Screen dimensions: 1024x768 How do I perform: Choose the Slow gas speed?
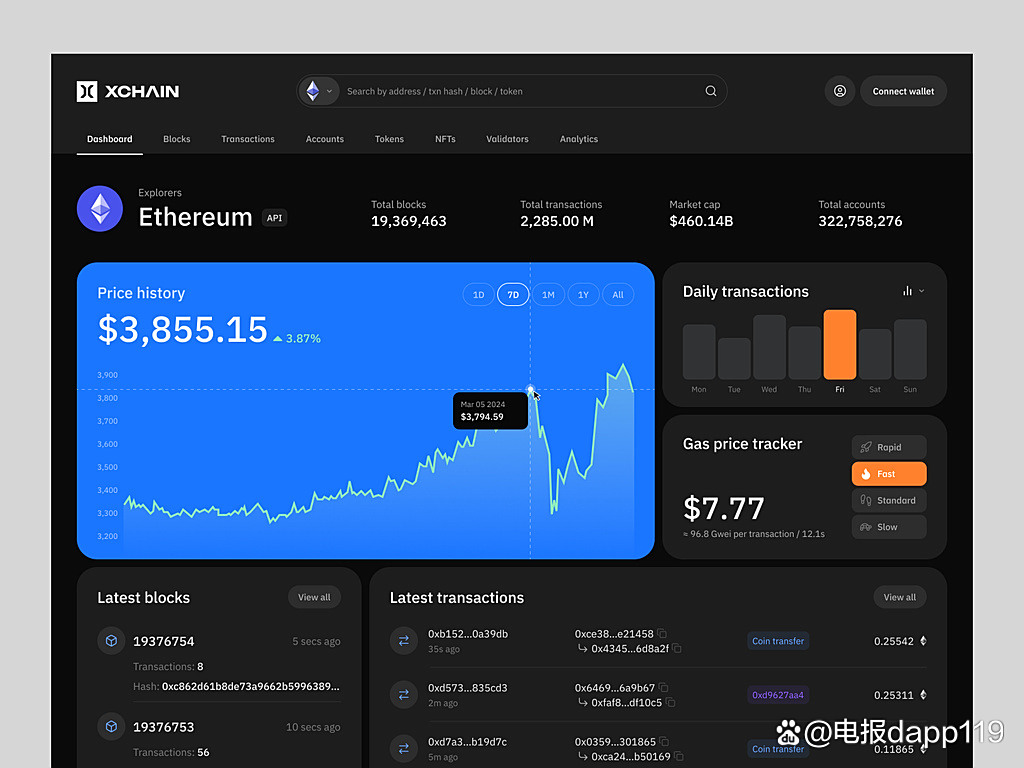[889, 527]
